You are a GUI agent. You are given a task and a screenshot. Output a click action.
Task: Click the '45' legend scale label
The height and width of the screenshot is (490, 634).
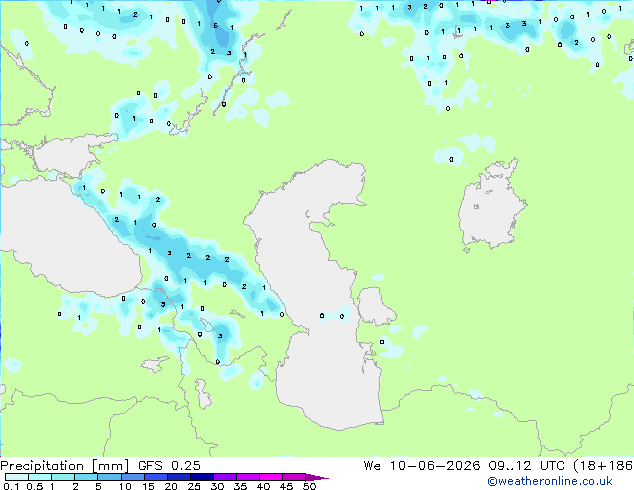286,486
